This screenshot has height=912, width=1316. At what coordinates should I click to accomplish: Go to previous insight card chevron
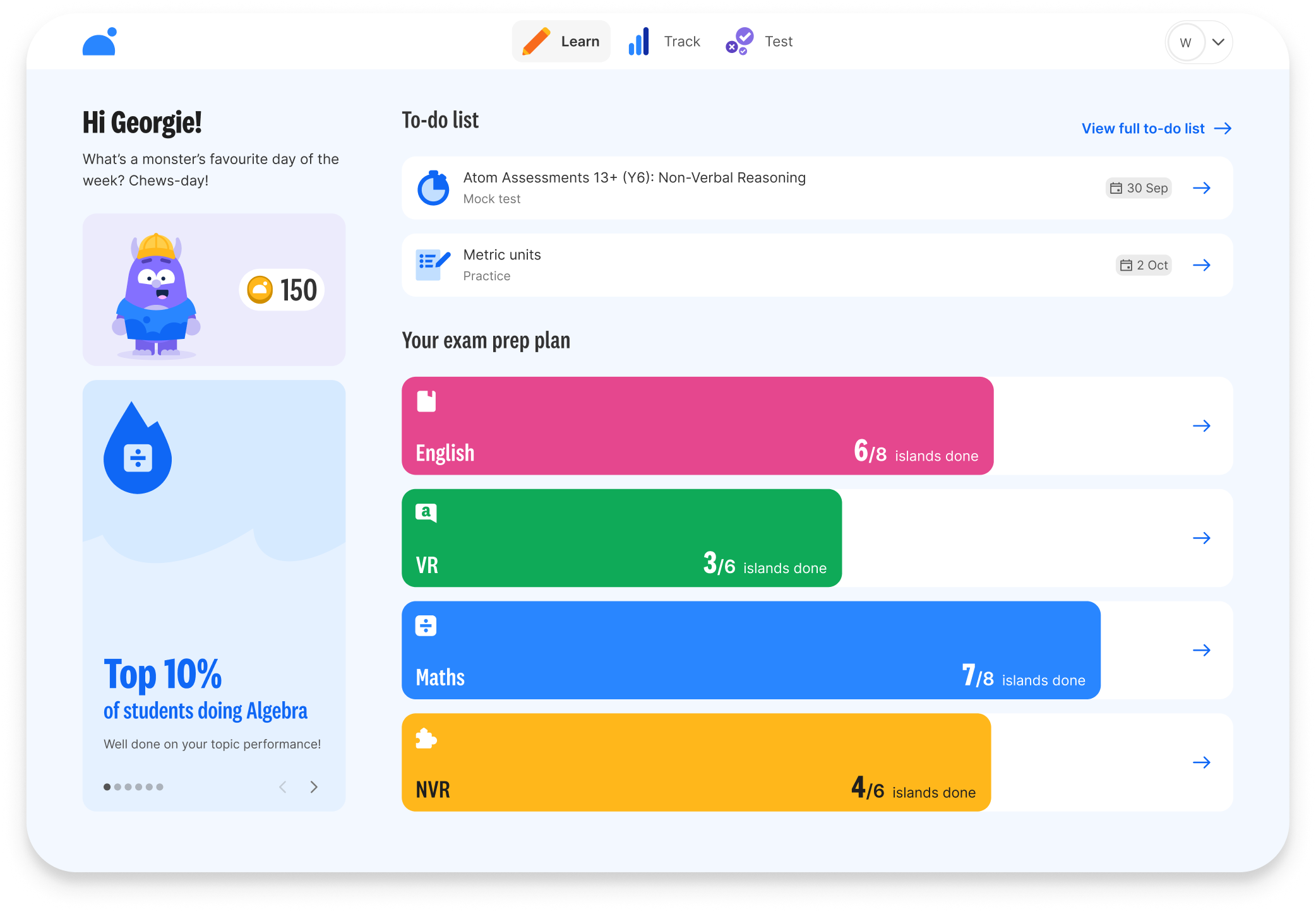coord(283,787)
